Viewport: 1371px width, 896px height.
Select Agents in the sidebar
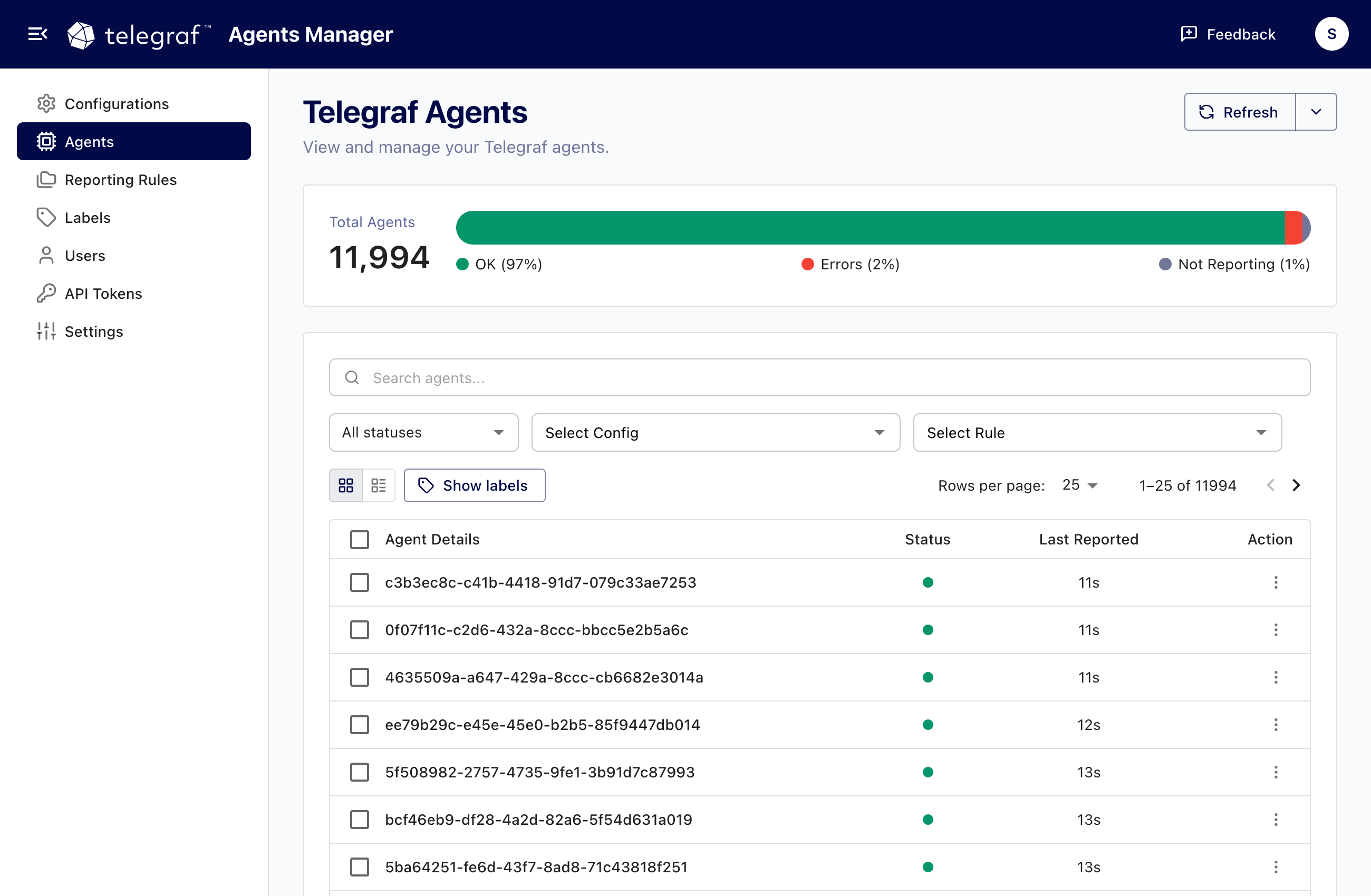pos(133,142)
